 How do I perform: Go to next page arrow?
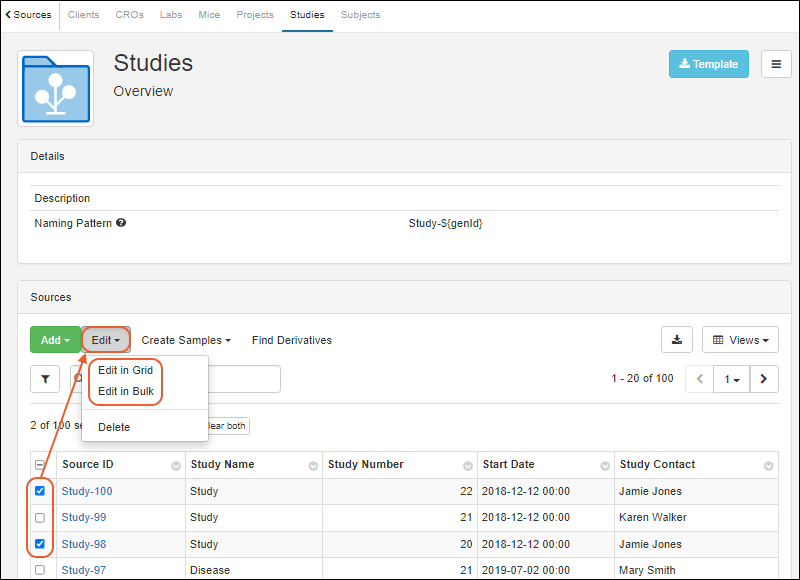coord(764,379)
